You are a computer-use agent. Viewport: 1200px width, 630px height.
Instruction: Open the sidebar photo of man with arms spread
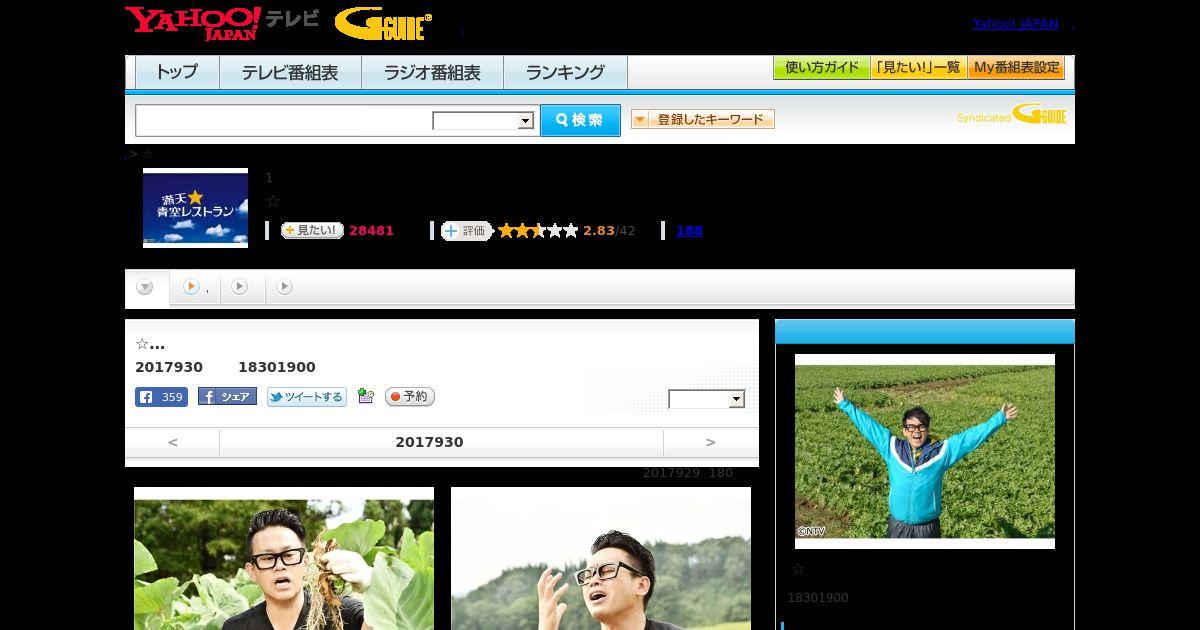925,451
